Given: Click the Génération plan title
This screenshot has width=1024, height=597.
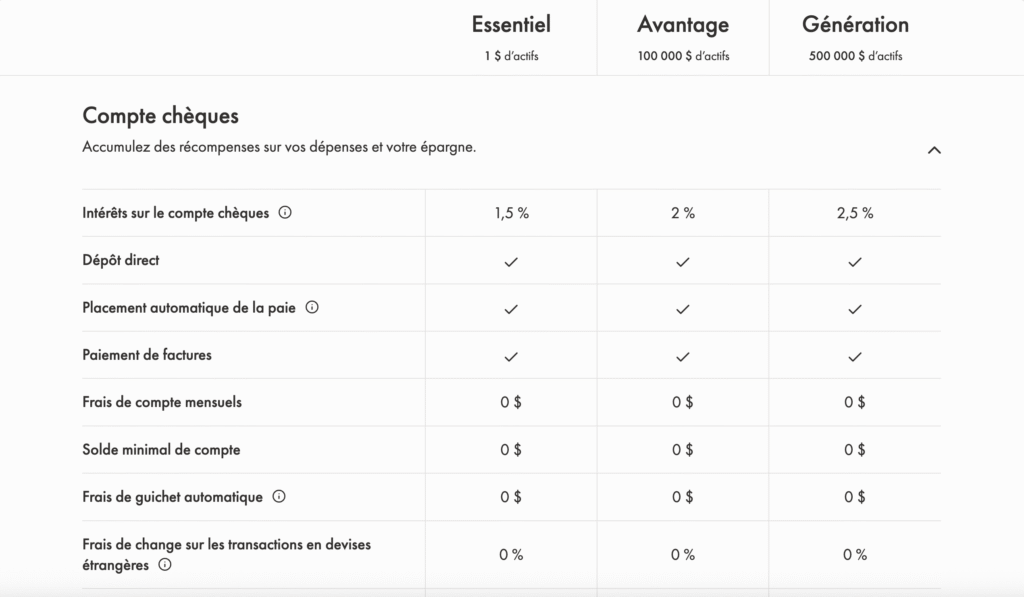Looking at the screenshot, I should tap(856, 23).
